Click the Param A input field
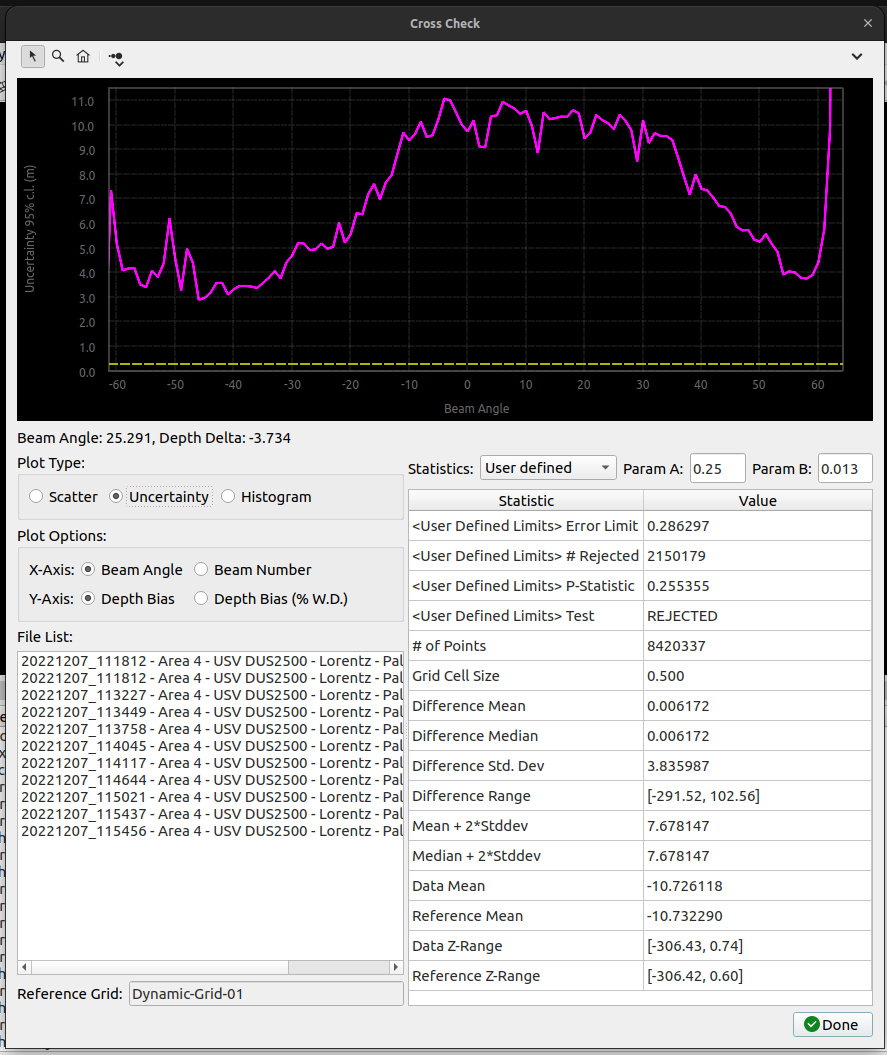This screenshot has height=1055, width=887. click(x=717, y=468)
